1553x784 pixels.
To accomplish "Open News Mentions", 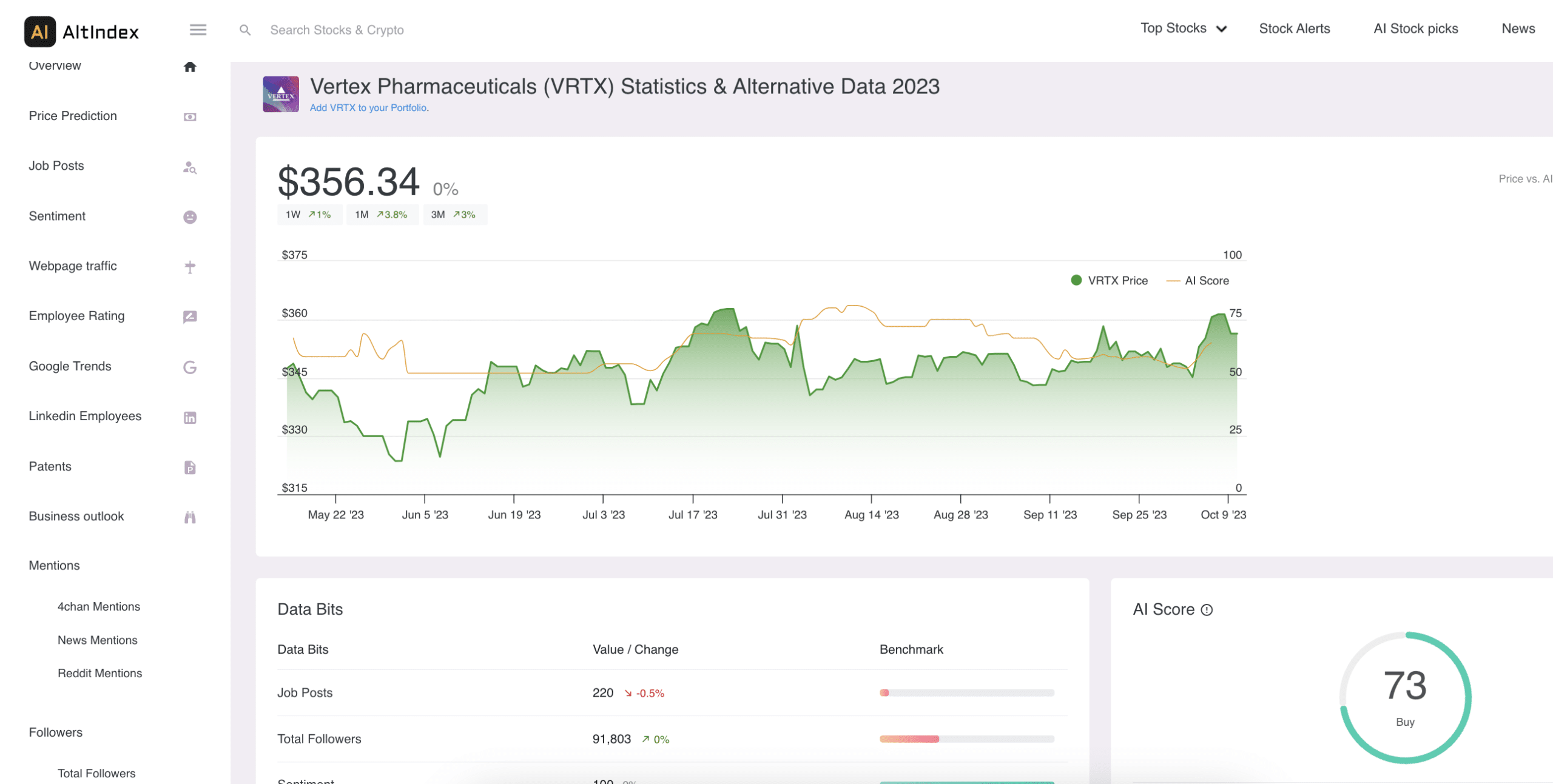I will click(98, 640).
